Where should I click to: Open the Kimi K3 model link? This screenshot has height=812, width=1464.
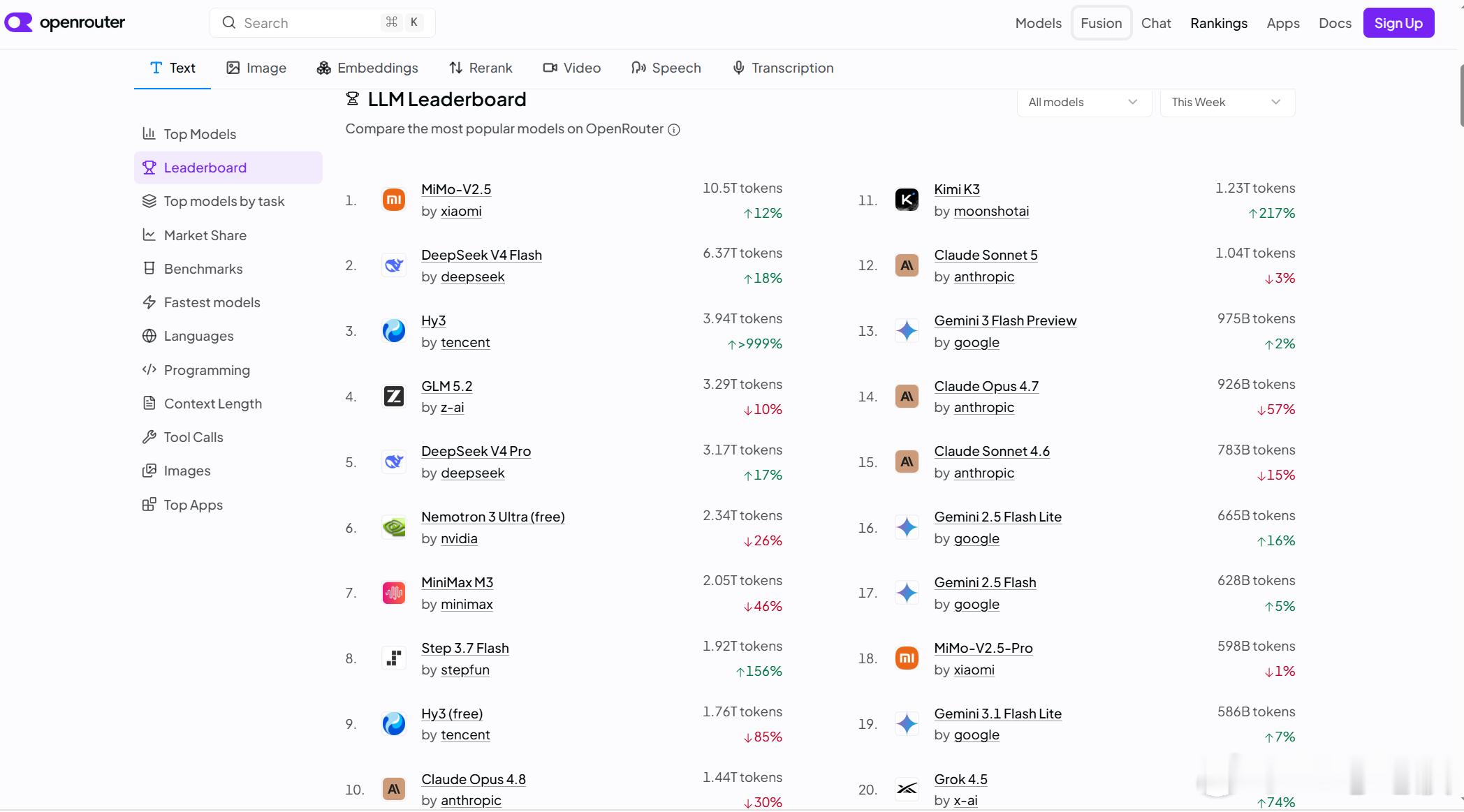957,189
